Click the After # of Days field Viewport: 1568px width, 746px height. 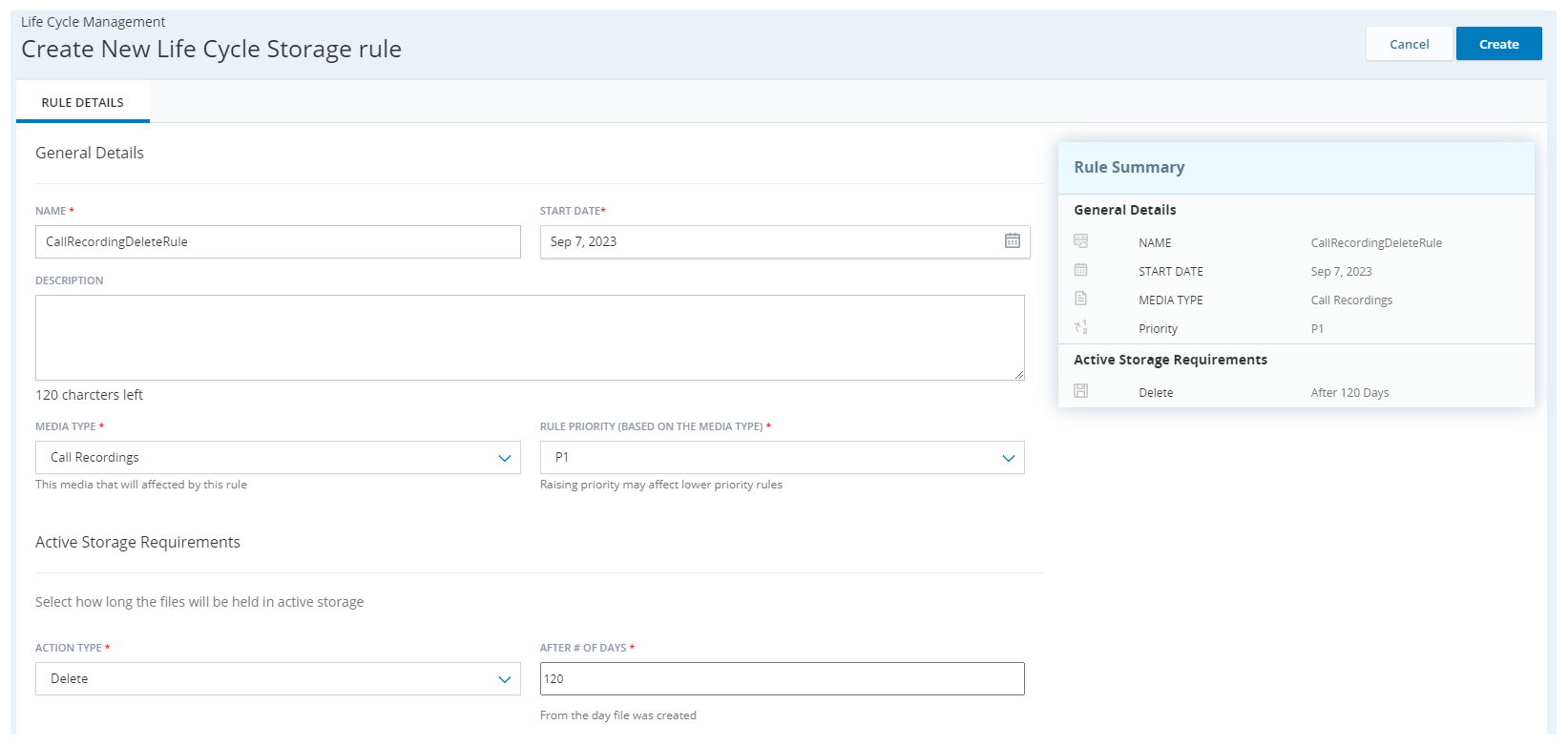tap(782, 679)
